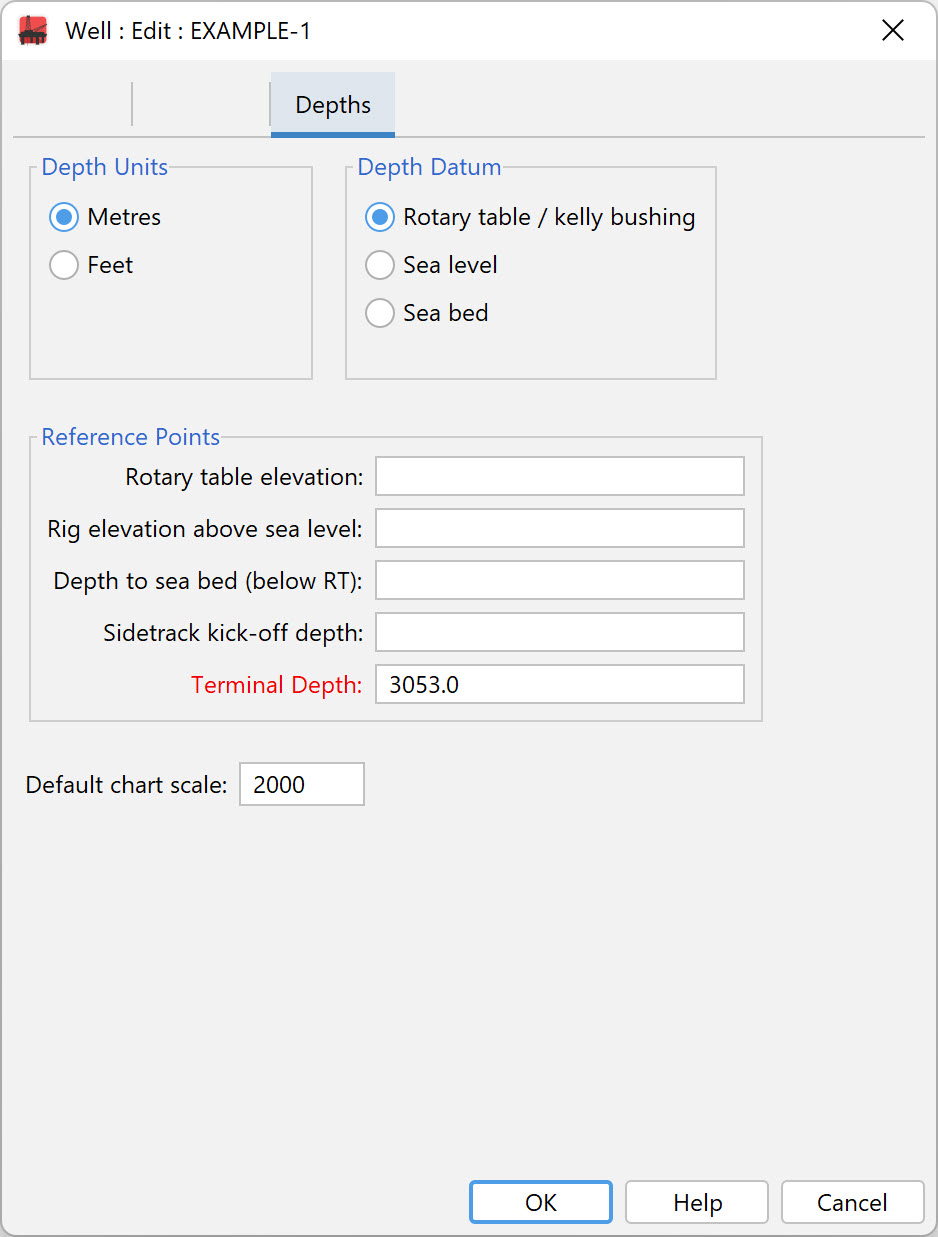This screenshot has width=938, height=1237.
Task: Confirm changes with the OK button
Action: [x=541, y=1202]
